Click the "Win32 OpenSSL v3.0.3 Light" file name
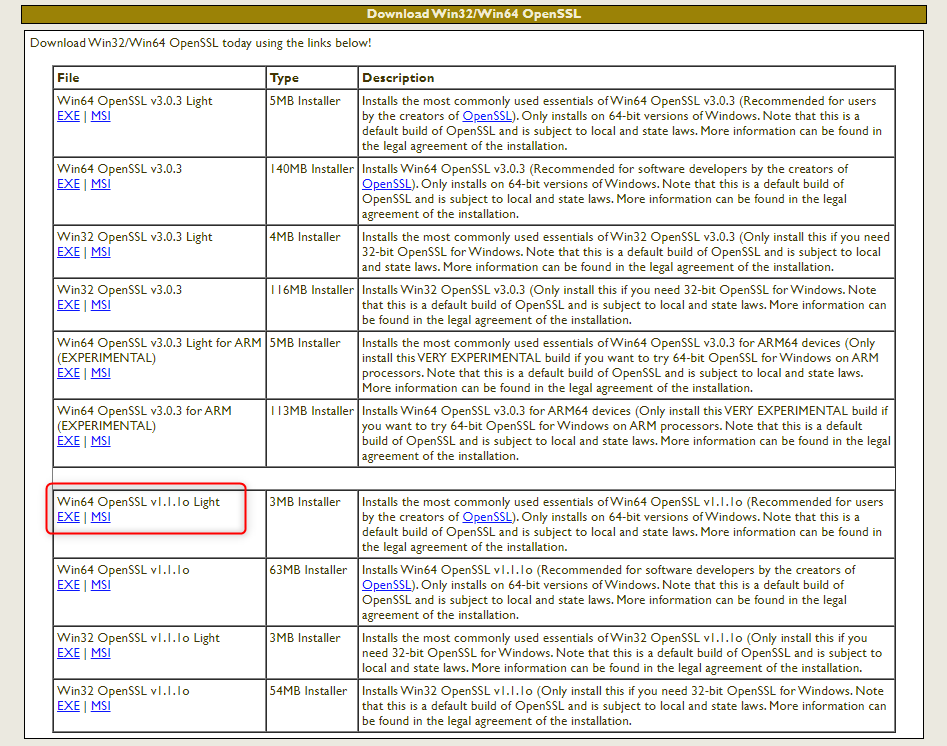 pos(135,237)
